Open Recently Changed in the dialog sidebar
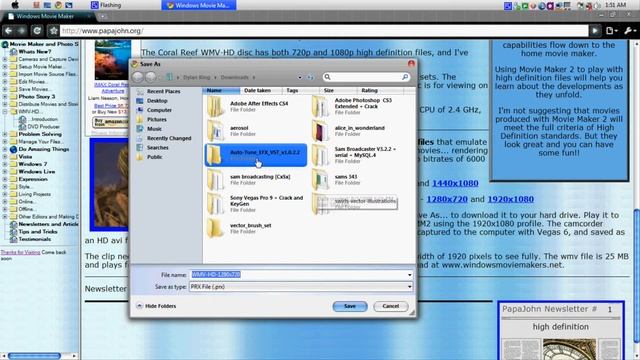 169,138
